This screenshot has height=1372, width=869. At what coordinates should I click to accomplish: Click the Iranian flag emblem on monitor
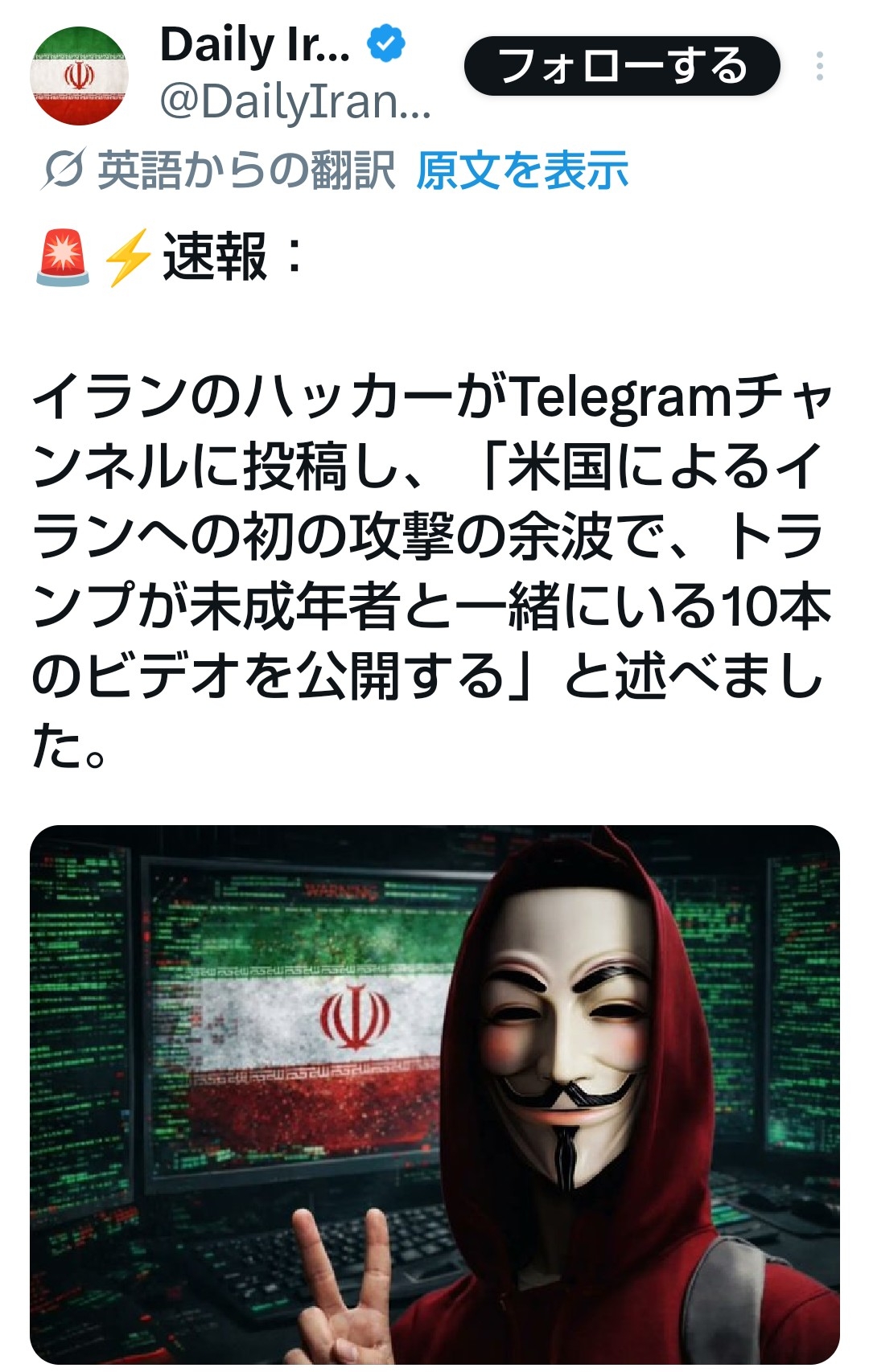(x=356, y=1017)
